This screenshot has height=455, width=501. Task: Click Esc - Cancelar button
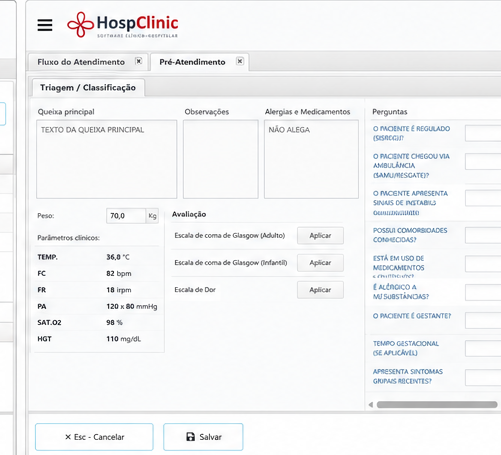pyautogui.click(x=94, y=437)
